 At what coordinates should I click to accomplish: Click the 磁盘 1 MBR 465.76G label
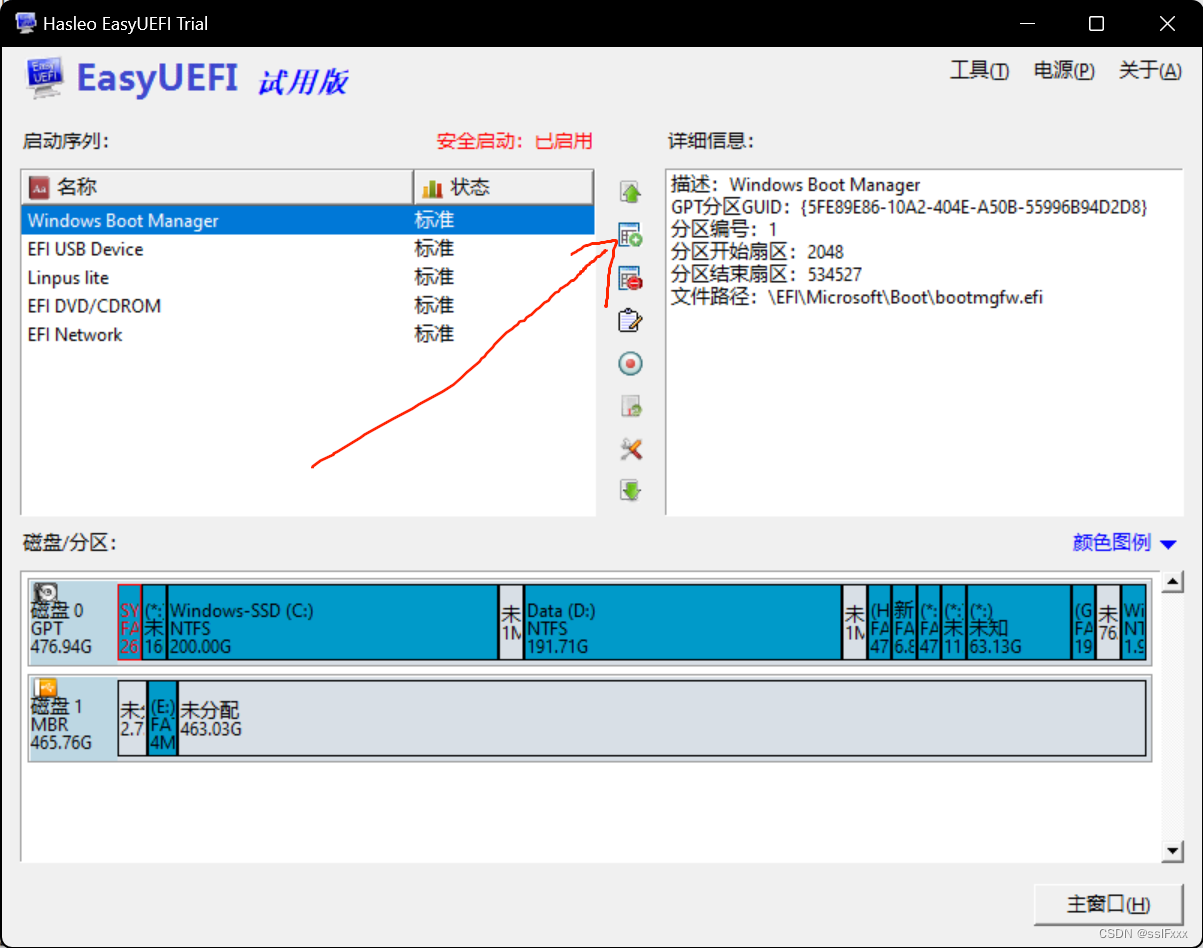pyautogui.click(x=61, y=724)
